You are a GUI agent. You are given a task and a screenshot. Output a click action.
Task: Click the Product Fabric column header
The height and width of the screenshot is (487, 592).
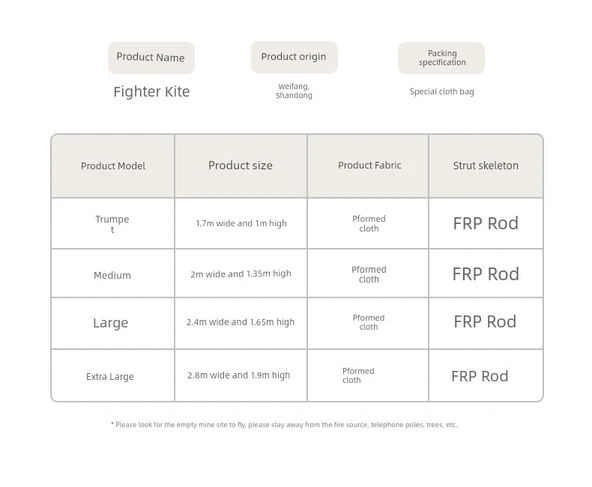tap(368, 166)
